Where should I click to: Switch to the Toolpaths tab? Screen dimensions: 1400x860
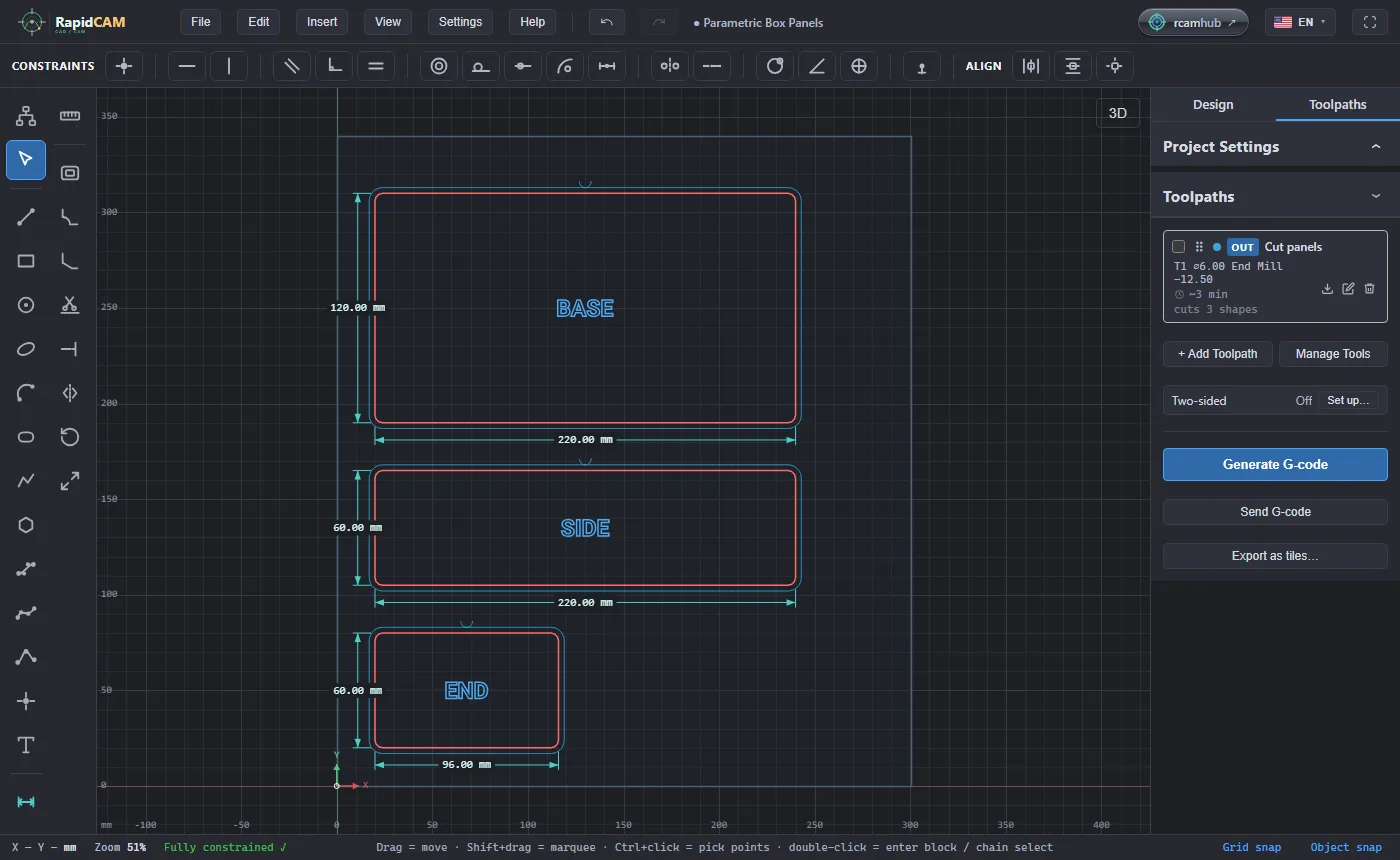[1337, 105]
